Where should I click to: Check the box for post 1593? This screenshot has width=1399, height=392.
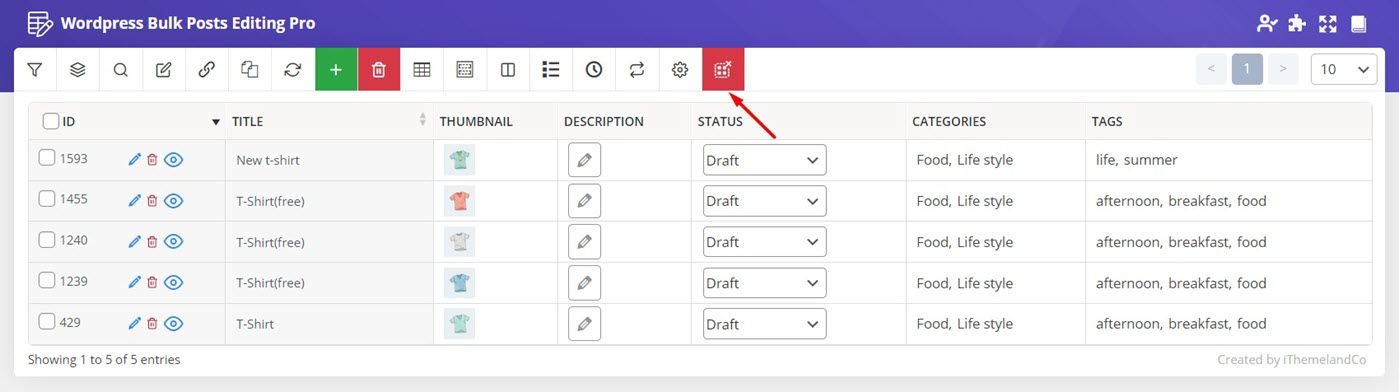pos(47,157)
